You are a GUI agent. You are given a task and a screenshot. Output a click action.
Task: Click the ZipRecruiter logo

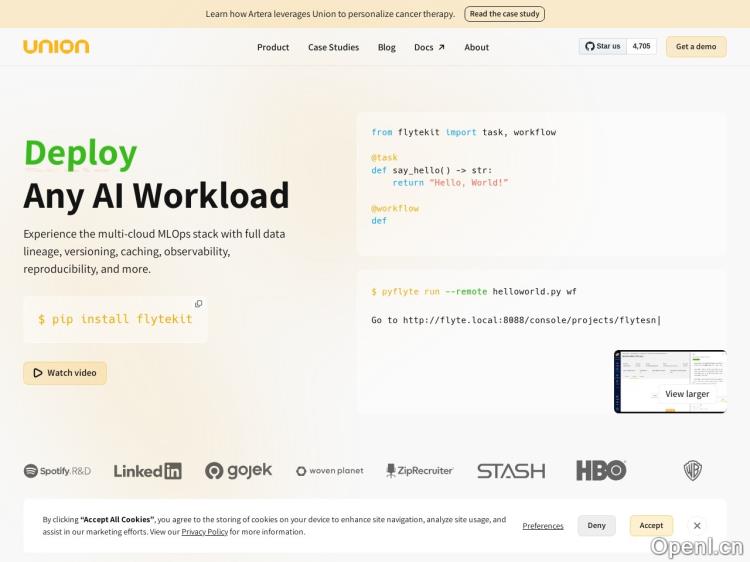point(419,471)
